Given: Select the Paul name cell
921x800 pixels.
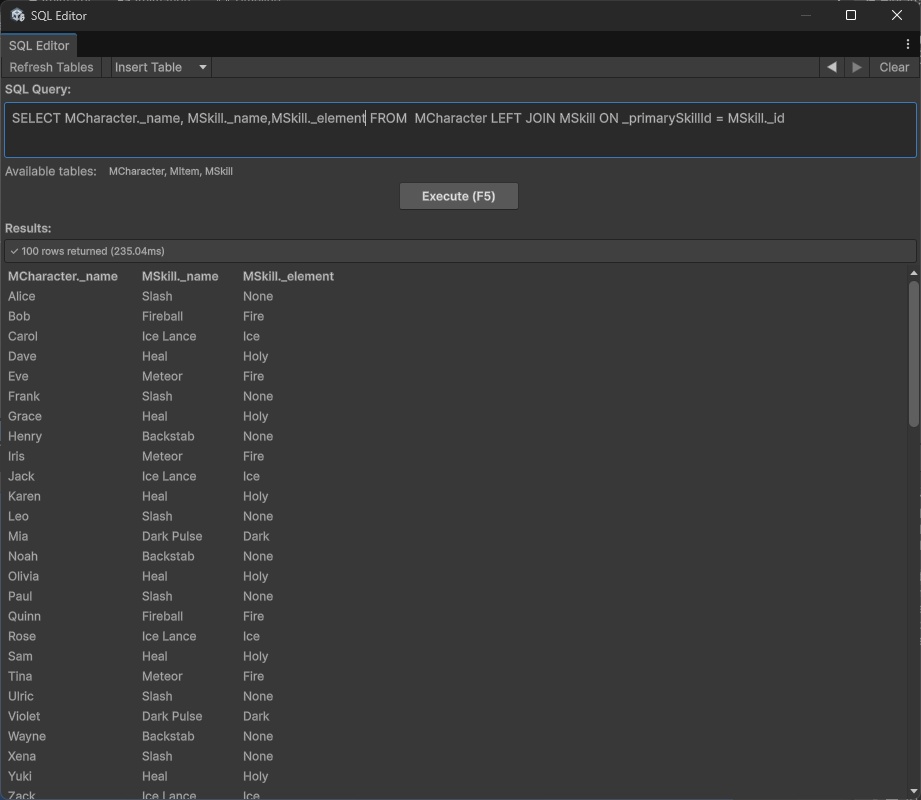Looking at the screenshot, I should [x=20, y=596].
